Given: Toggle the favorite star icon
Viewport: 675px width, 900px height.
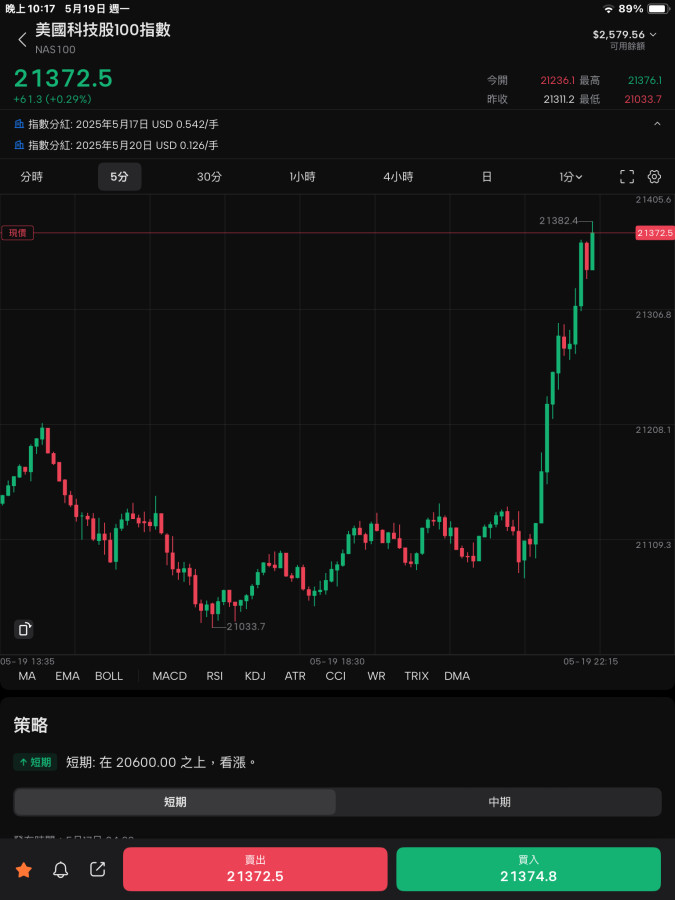Looking at the screenshot, I should coord(24,870).
